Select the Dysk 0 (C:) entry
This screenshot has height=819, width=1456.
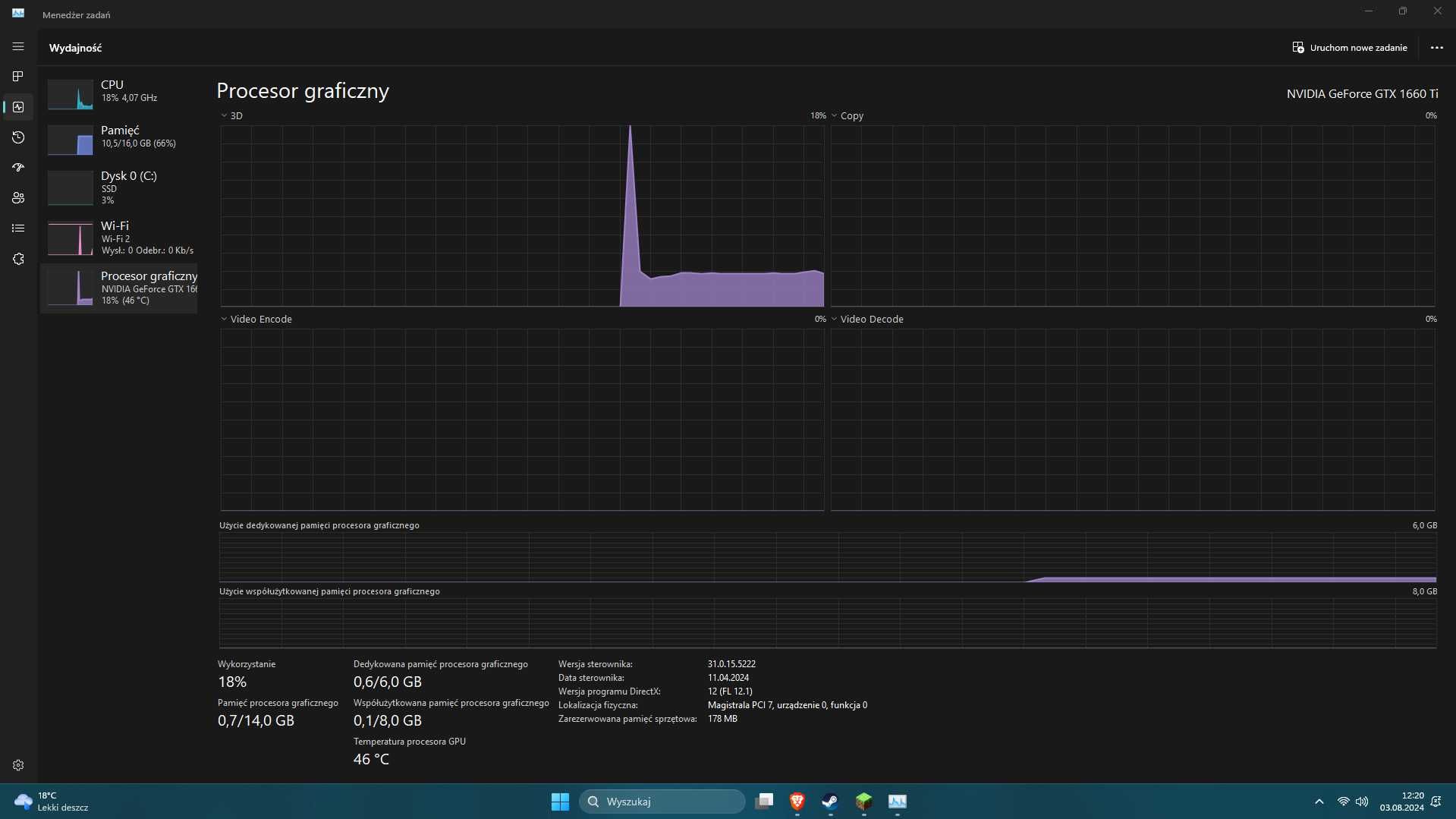119,187
